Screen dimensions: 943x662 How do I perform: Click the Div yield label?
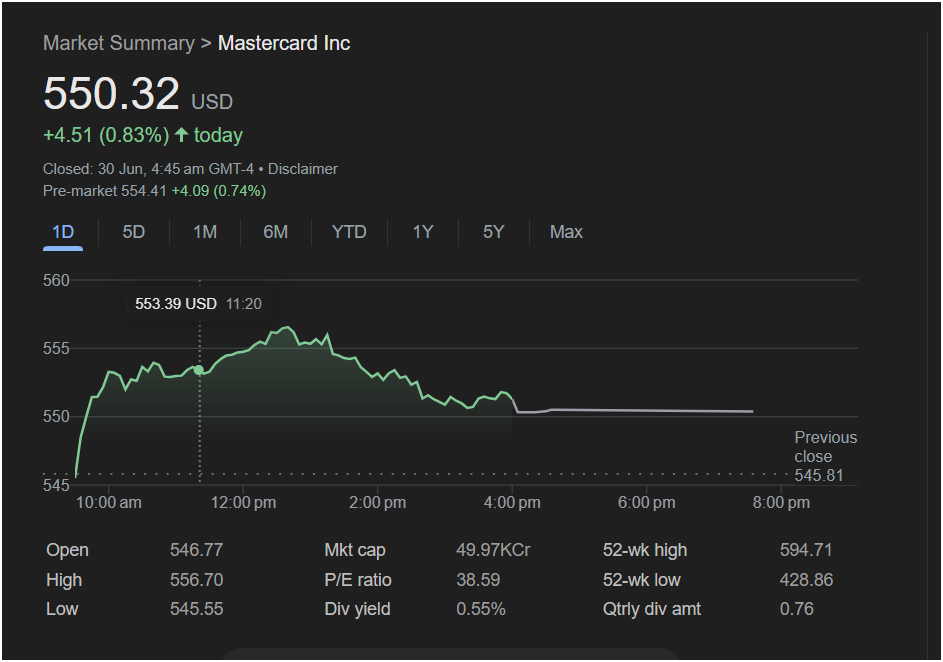tap(357, 609)
